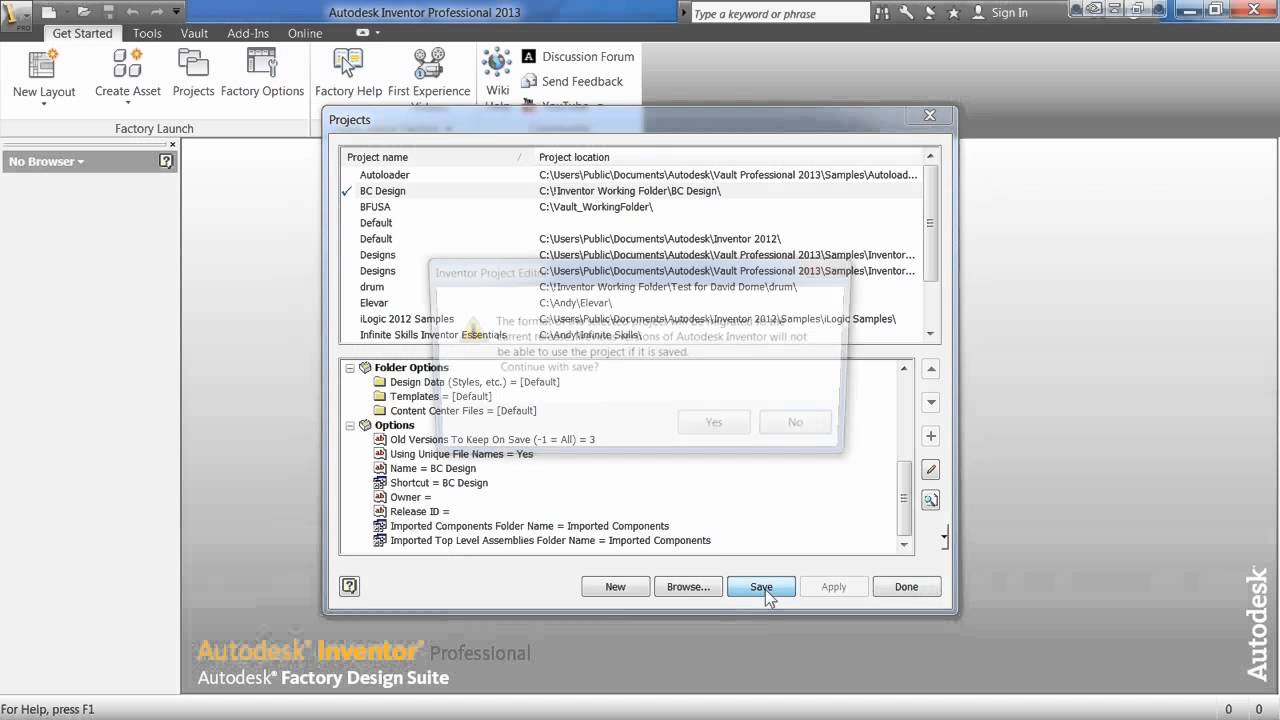The width and height of the screenshot is (1280, 720).
Task: Click the Save icon in quick access toolbar
Action: click(109, 12)
